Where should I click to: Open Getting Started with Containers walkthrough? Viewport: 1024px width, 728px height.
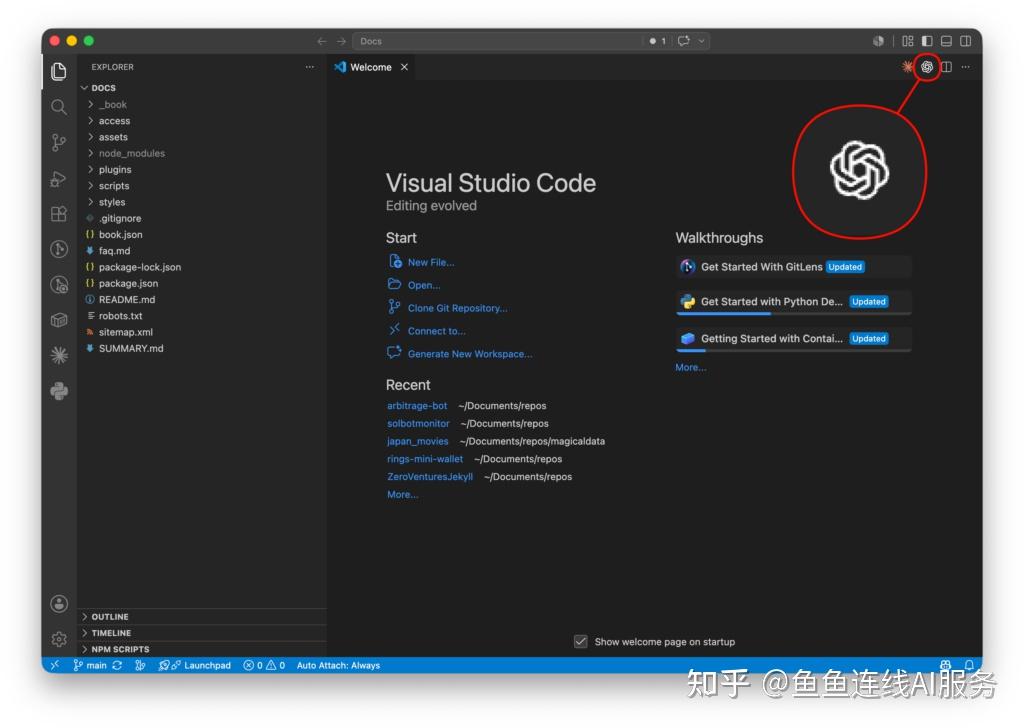coord(793,338)
